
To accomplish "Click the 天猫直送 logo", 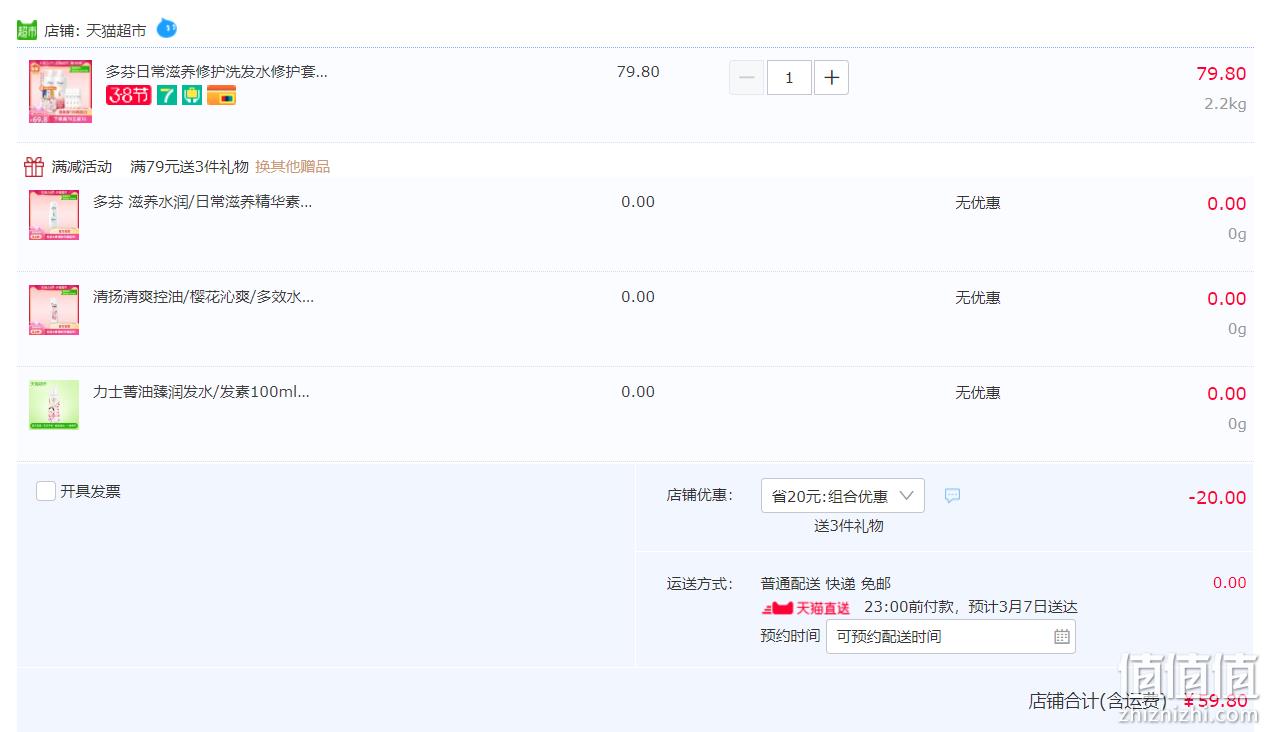I will 806,607.
